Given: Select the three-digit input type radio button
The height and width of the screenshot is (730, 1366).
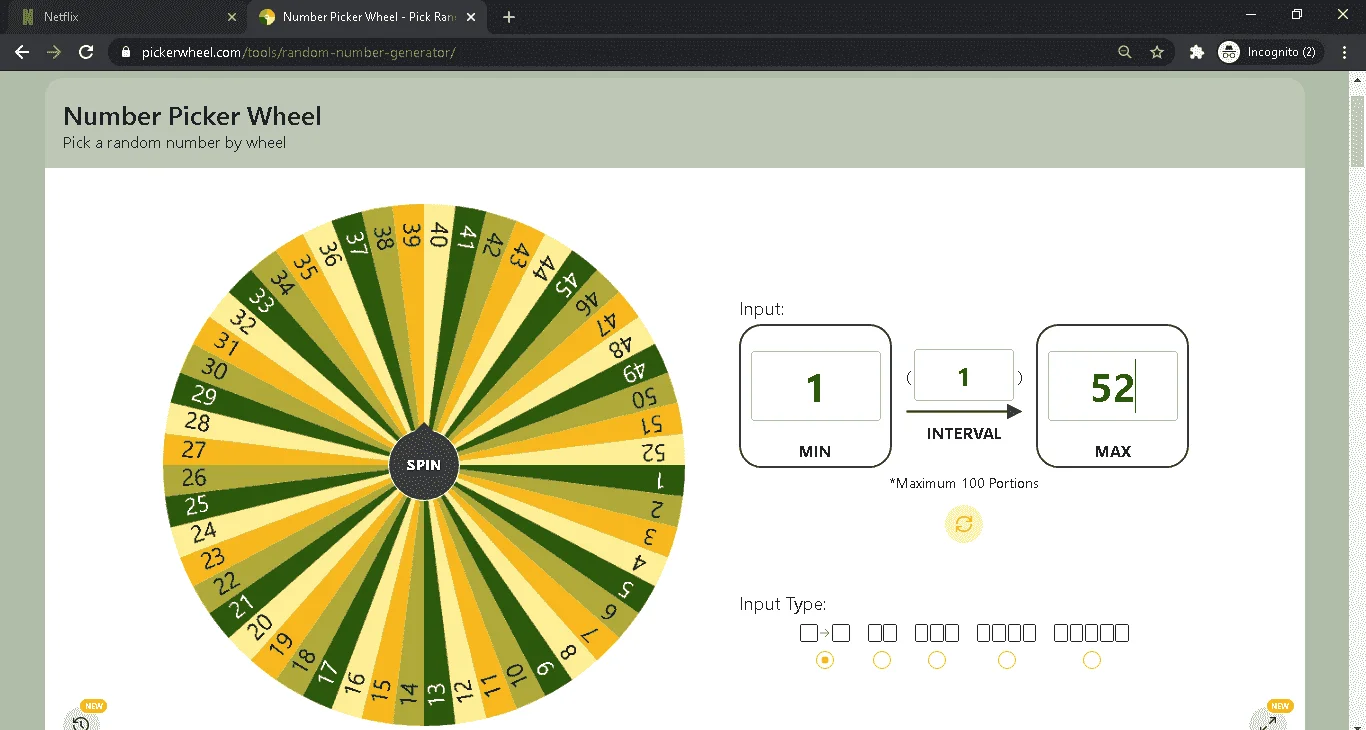Looking at the screenshot, I should point(937,660).
